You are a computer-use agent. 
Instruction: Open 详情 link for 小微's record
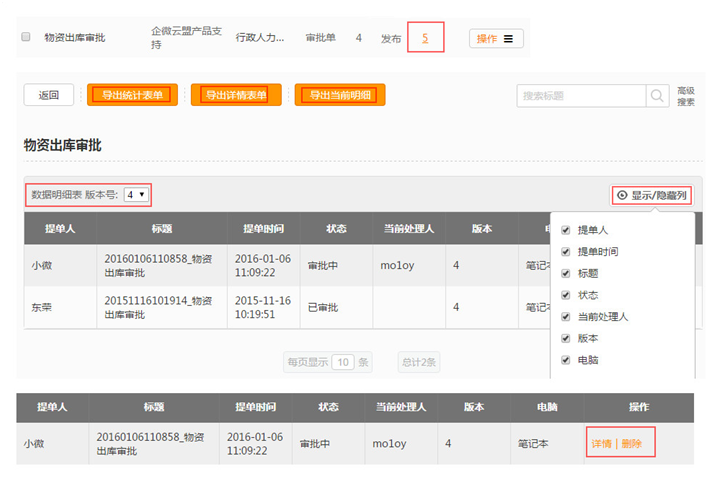pyautogui.click(x=601, y=443)
